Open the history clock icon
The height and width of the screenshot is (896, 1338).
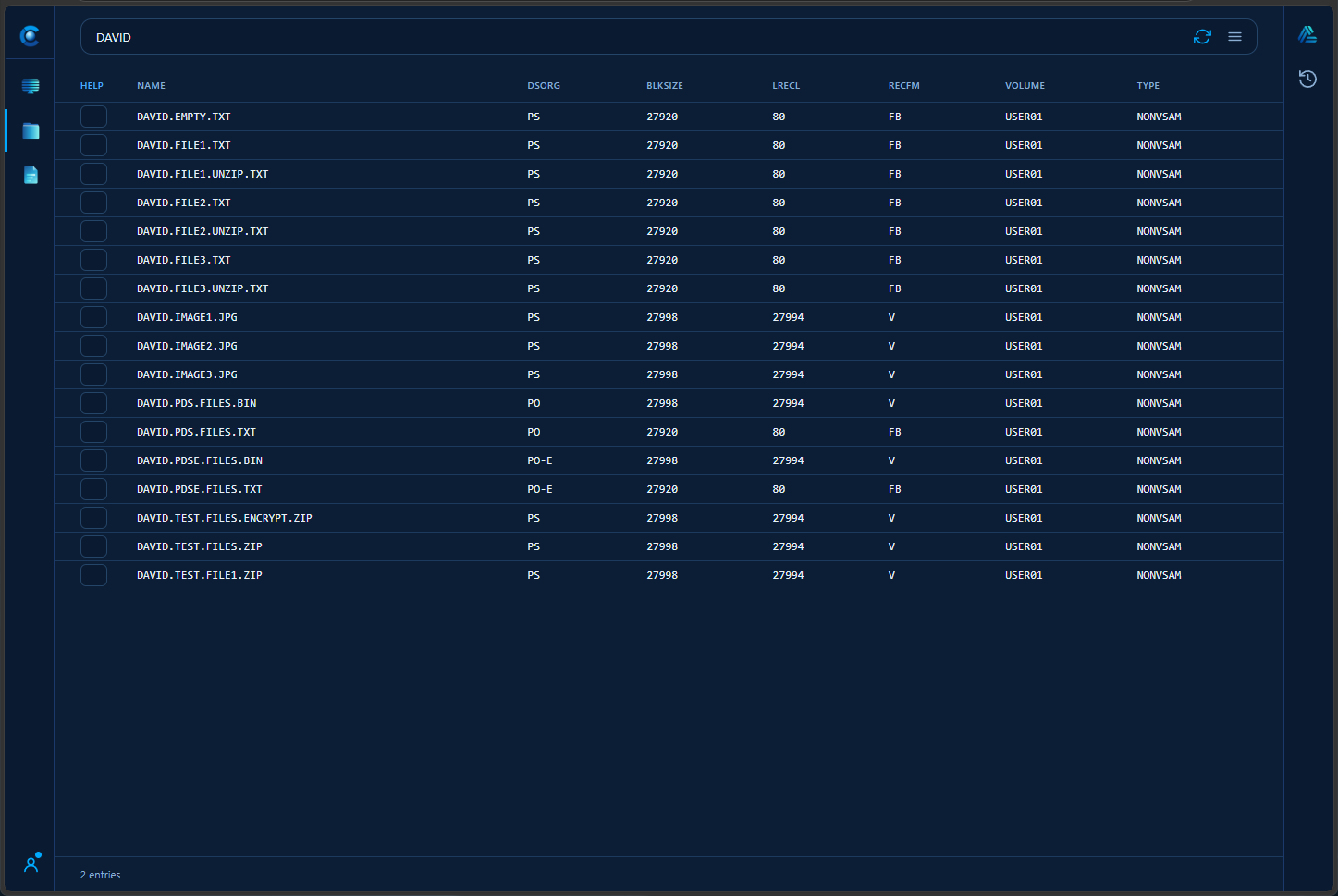tap(1307, 79)
